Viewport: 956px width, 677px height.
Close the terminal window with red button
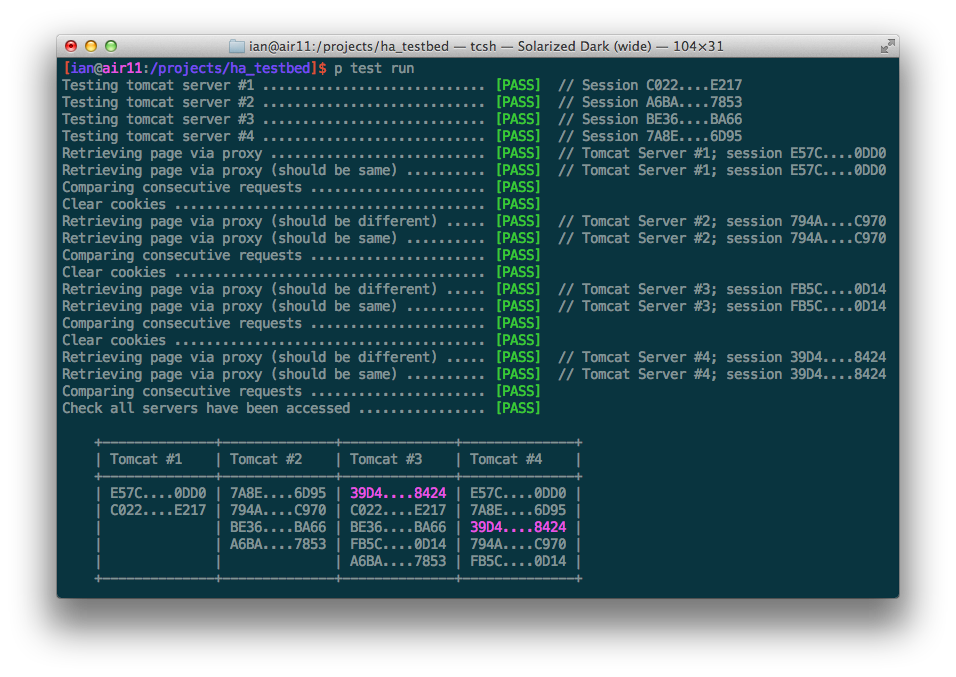71,46
